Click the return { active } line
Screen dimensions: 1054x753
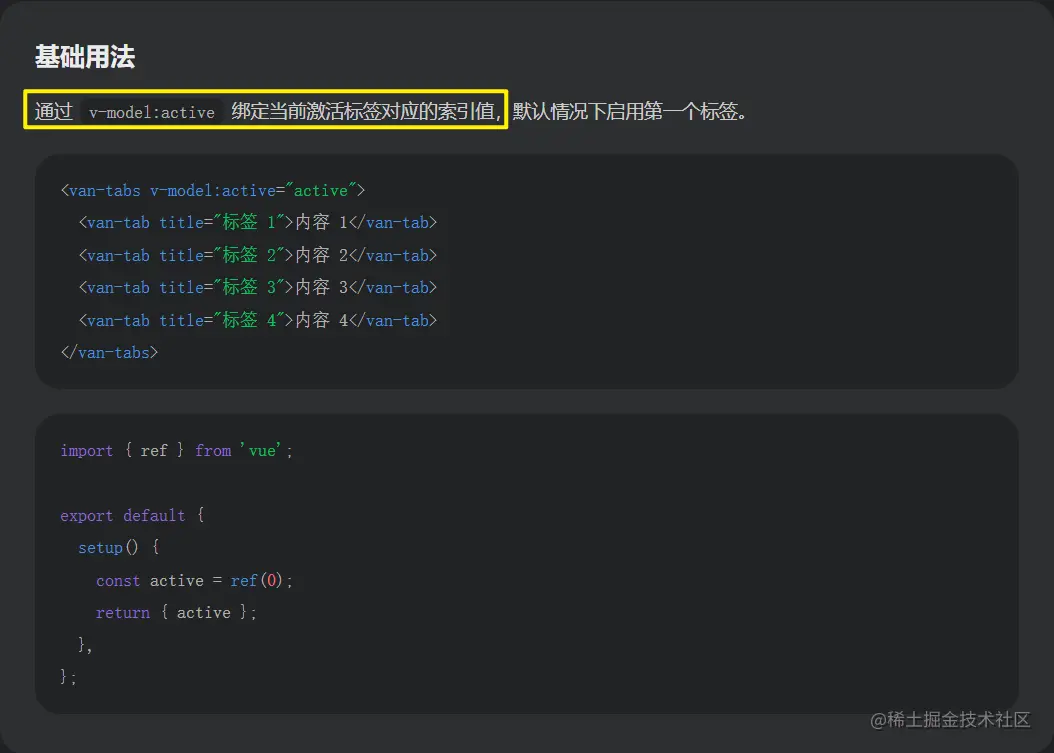[x=176, y=612]
